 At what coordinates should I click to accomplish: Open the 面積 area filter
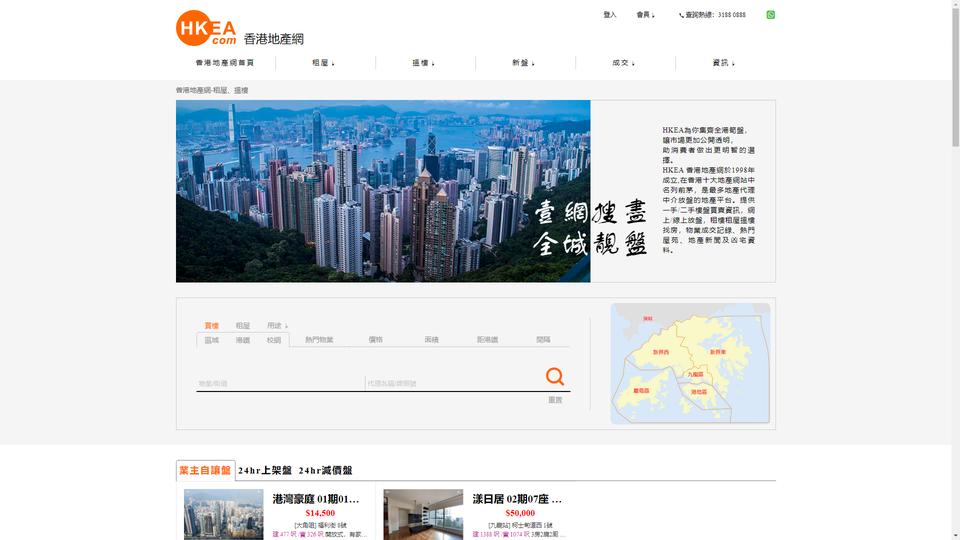[x=431, y=340]
